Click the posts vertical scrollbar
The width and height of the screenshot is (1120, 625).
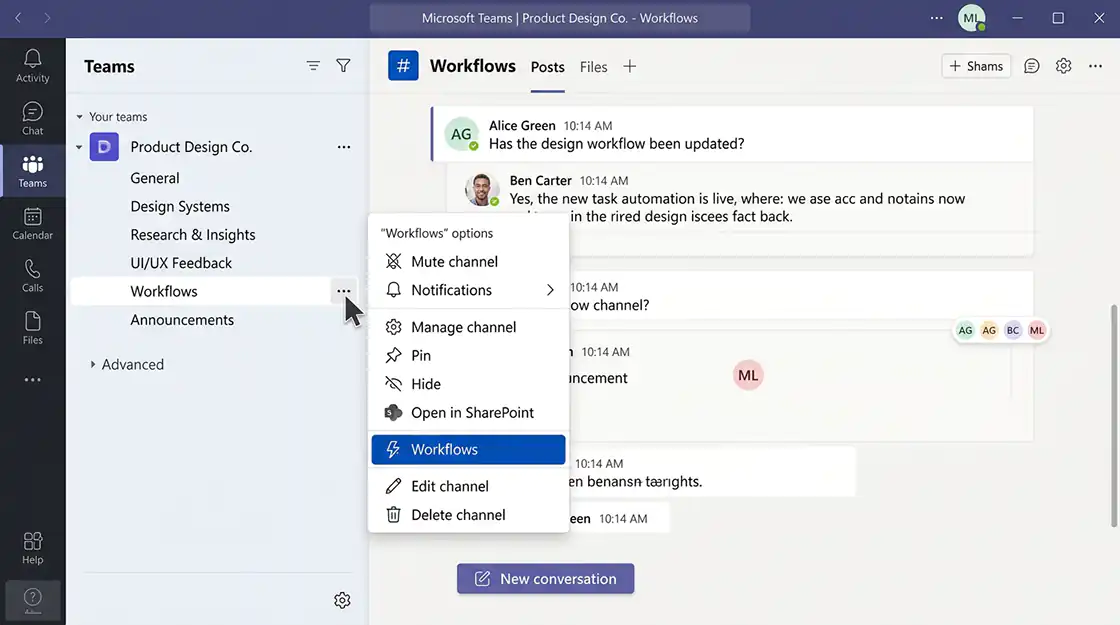1114,416
